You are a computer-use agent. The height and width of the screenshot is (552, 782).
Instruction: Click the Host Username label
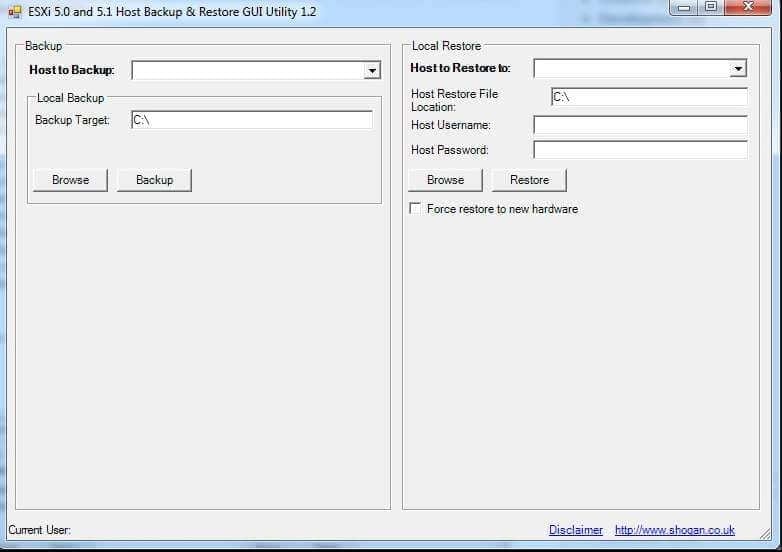(450, 125)
